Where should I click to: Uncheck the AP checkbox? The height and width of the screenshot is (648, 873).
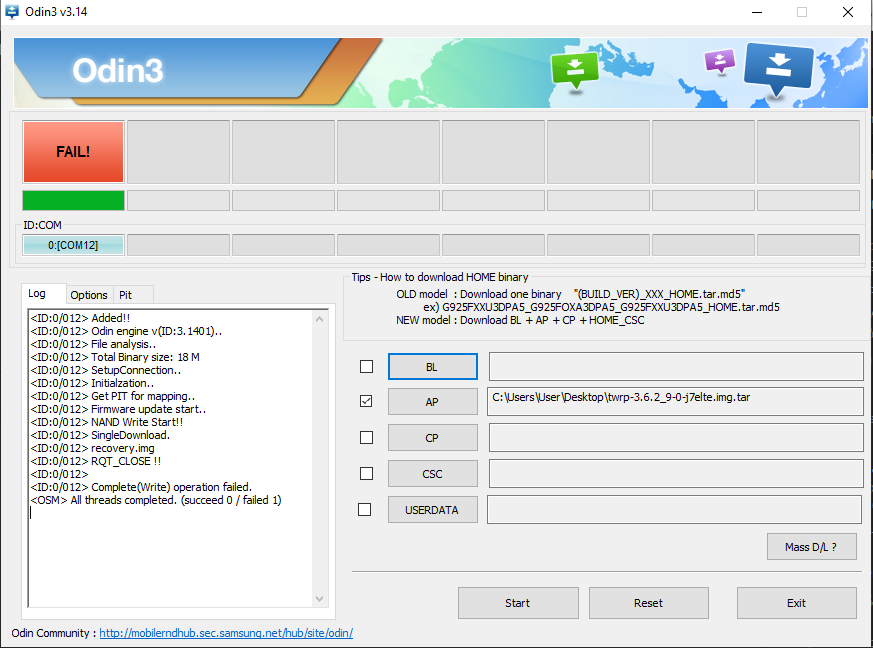click(366, 401)
